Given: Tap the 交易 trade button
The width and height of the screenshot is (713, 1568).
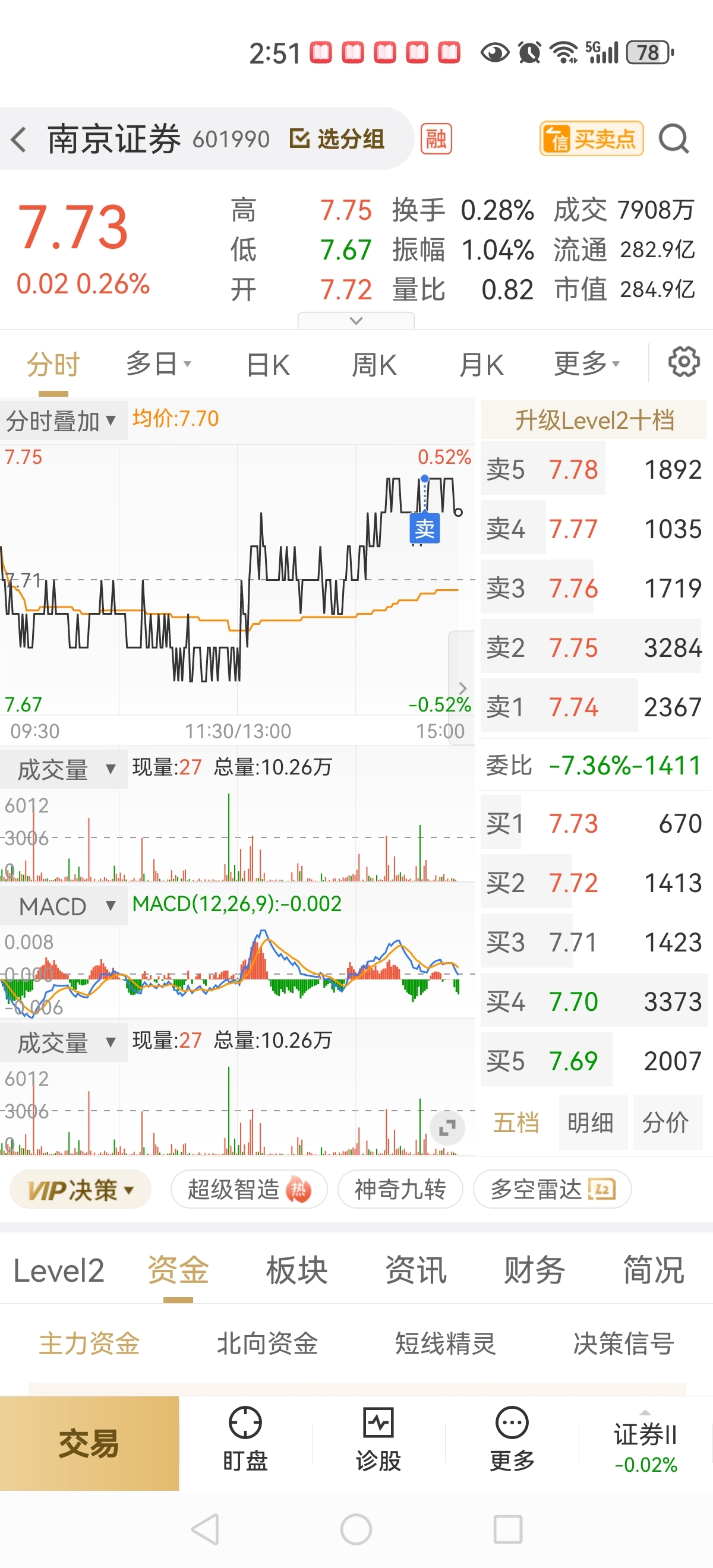Looking at the screenshot, I should 90,1443.
